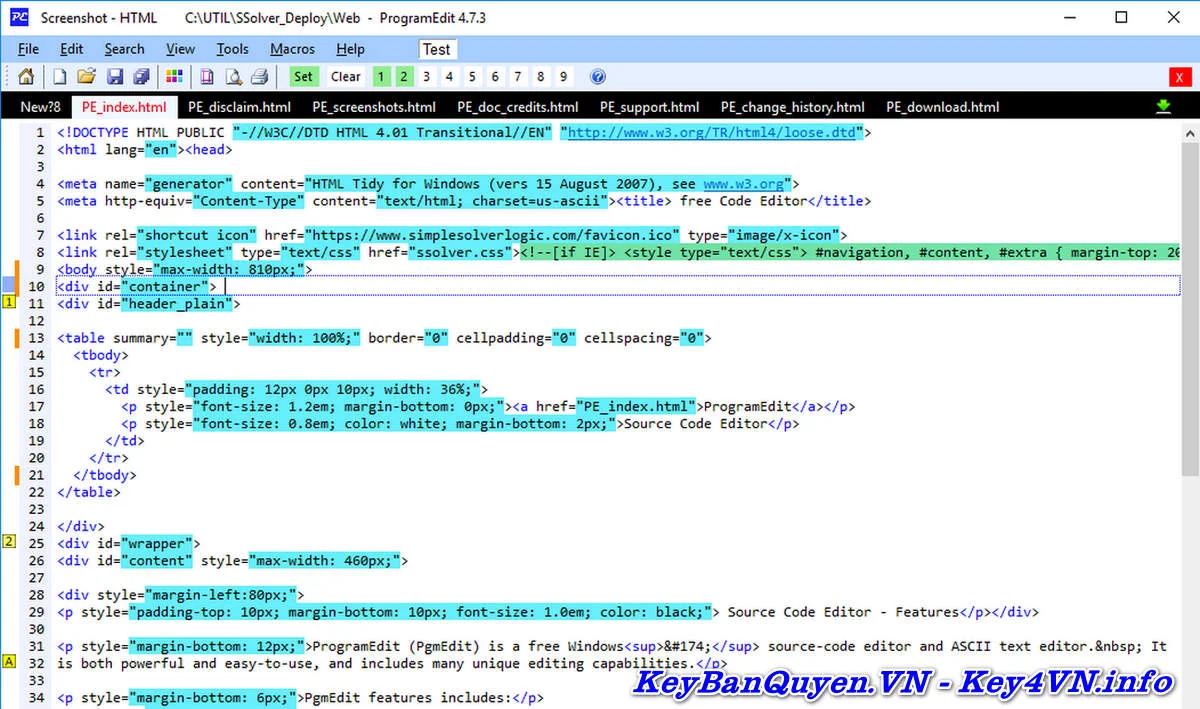The width and height of the screenshot is (1200, 709).
Task: Select bookmark 9 in the toolbar
Action: click(564, 77)
